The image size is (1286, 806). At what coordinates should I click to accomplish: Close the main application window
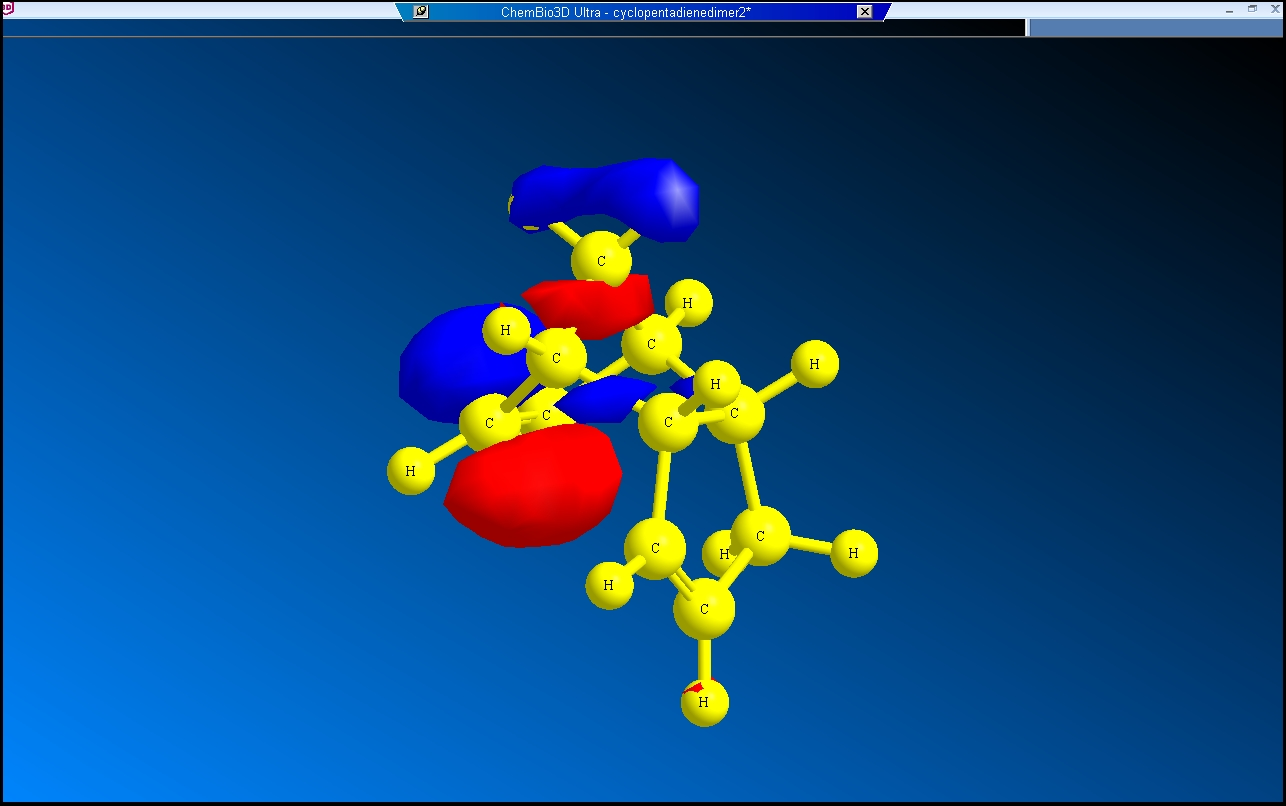point(1275,9)
